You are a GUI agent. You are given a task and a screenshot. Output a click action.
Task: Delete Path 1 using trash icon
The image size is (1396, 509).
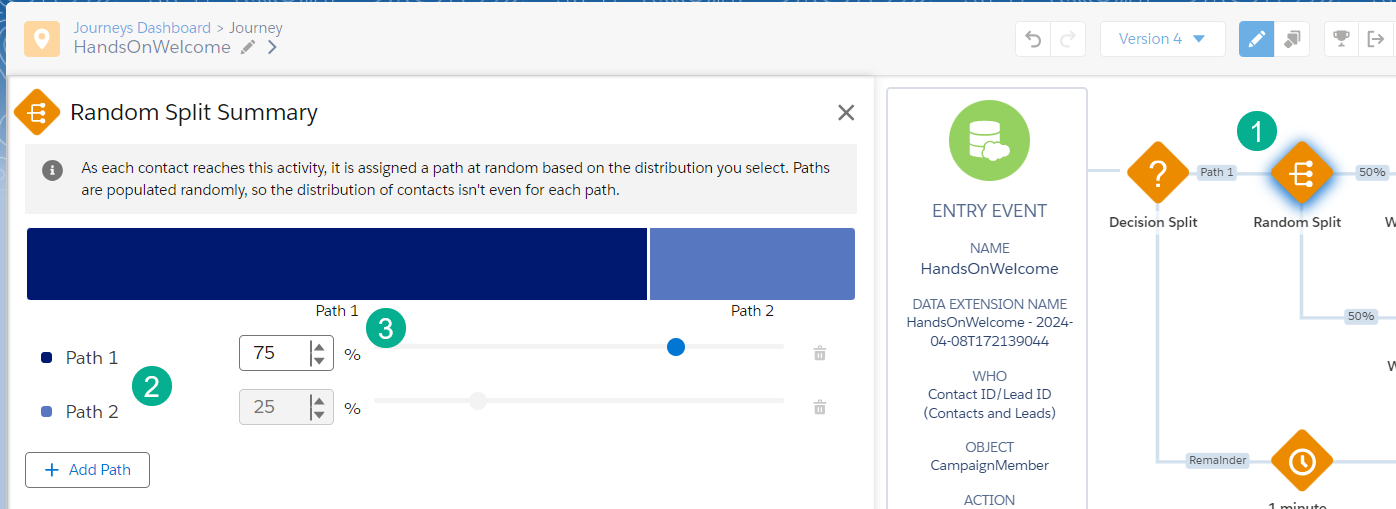(820, 353)
